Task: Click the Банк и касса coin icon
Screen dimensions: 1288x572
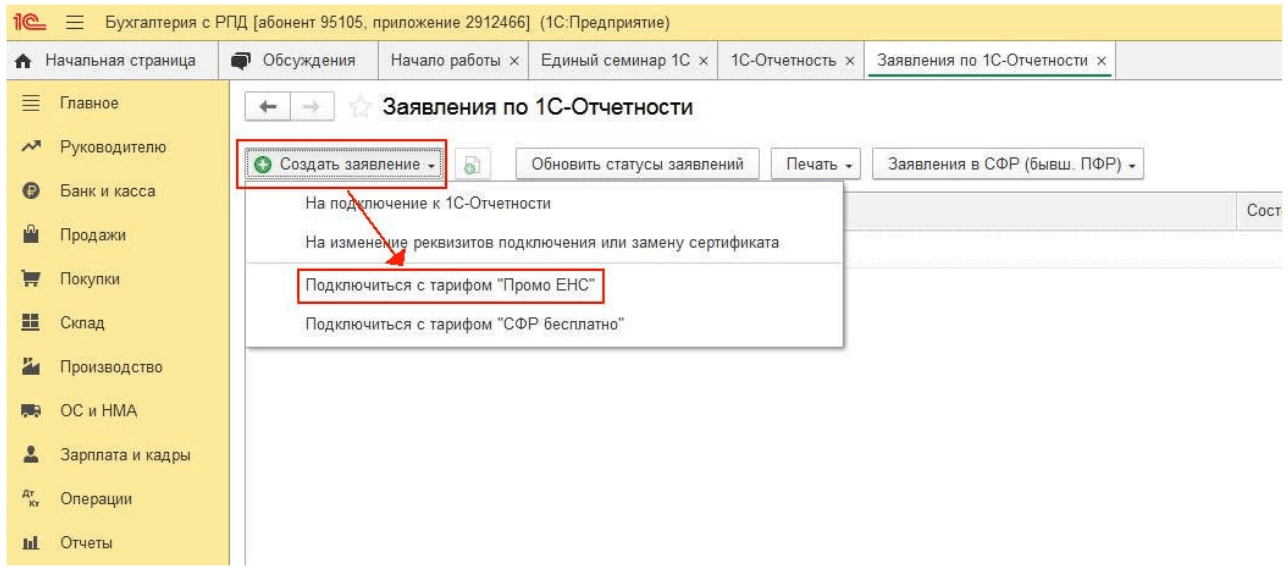Action: 30,191
